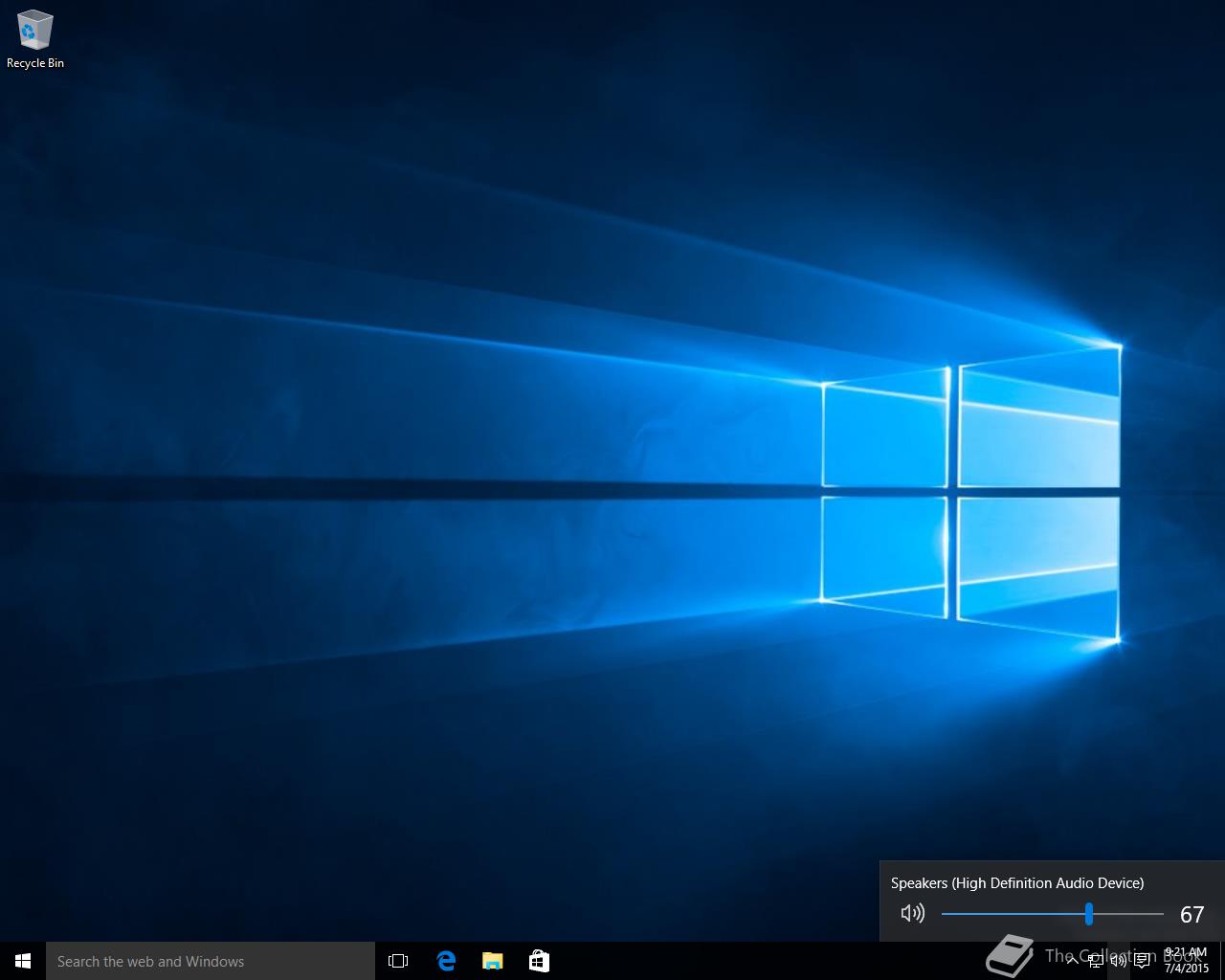Show hidden tray icons chevron
1225x980 pixels.
(1072, 961)
